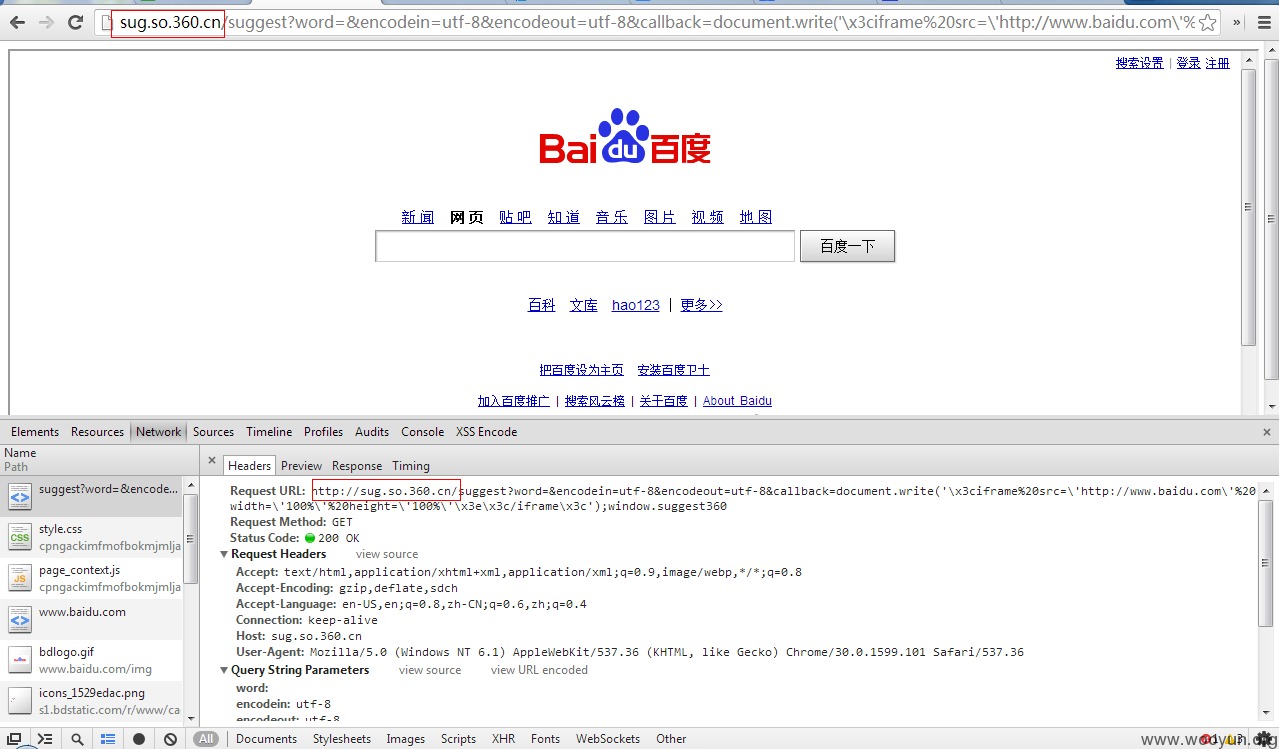Select the style.css request row
The image size is (1279, 749).
point(92,537)
